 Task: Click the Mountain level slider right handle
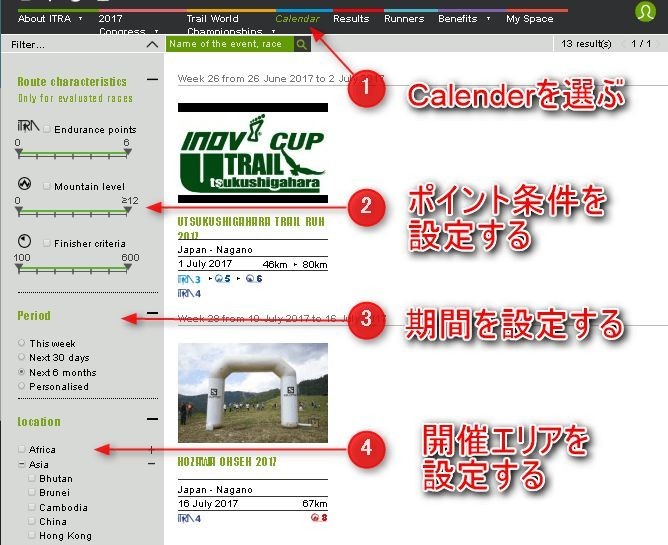tap(127, 210)
